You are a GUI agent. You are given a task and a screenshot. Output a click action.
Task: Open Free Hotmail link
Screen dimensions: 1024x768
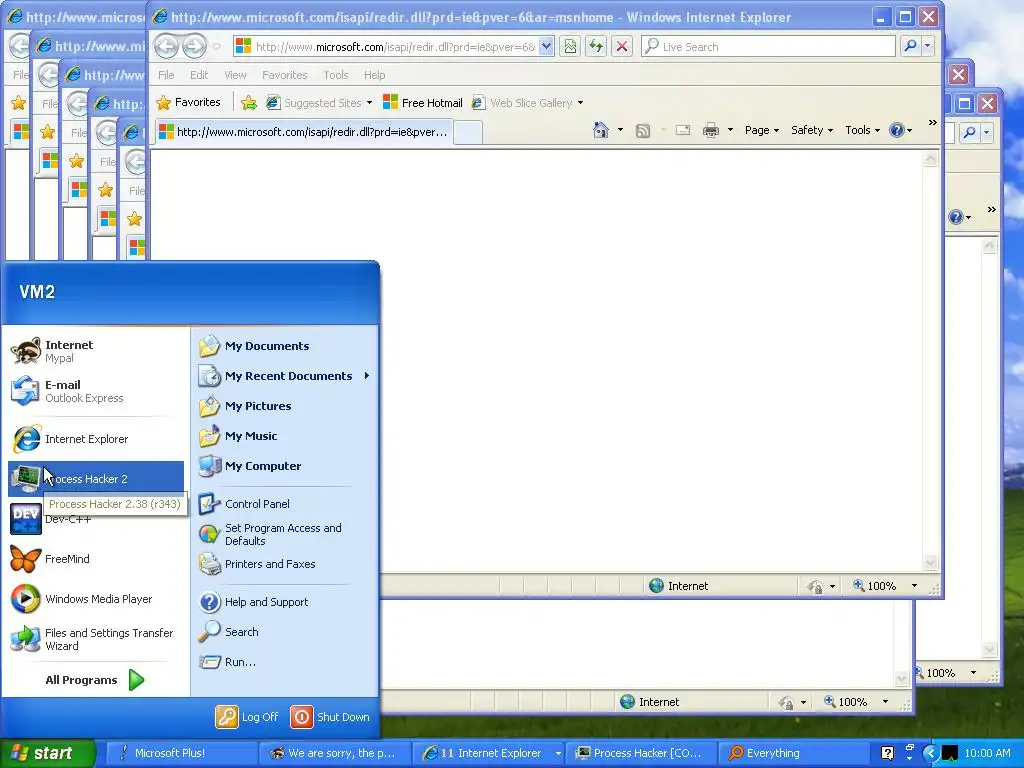423,103
